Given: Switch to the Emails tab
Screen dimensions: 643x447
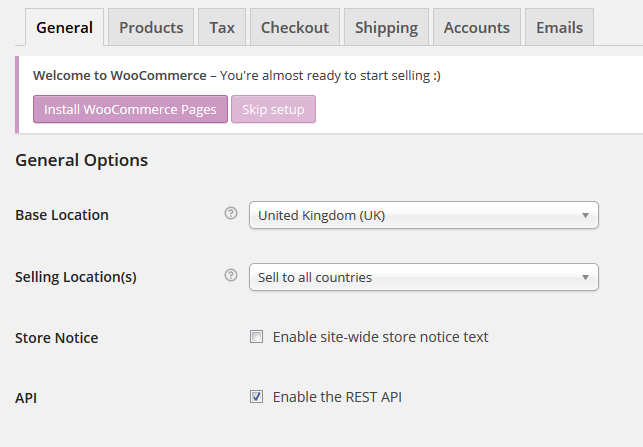Looking at the screenshot, I should point(559,27).
